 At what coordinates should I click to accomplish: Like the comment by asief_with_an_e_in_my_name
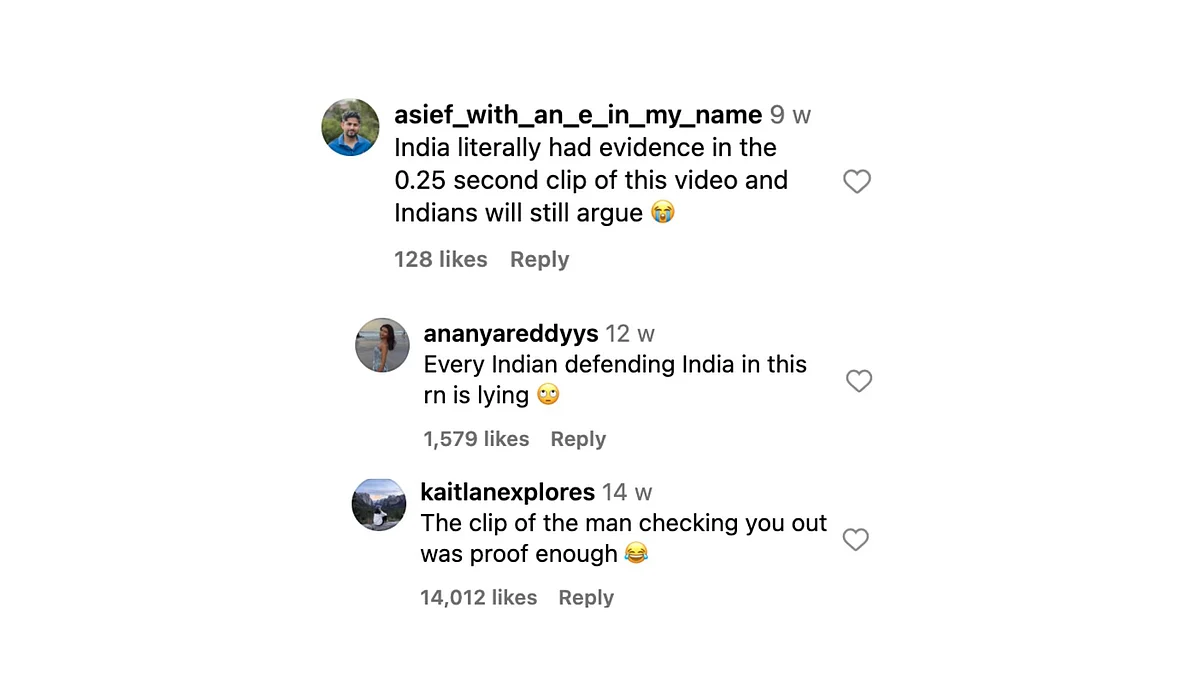[857, 181]
